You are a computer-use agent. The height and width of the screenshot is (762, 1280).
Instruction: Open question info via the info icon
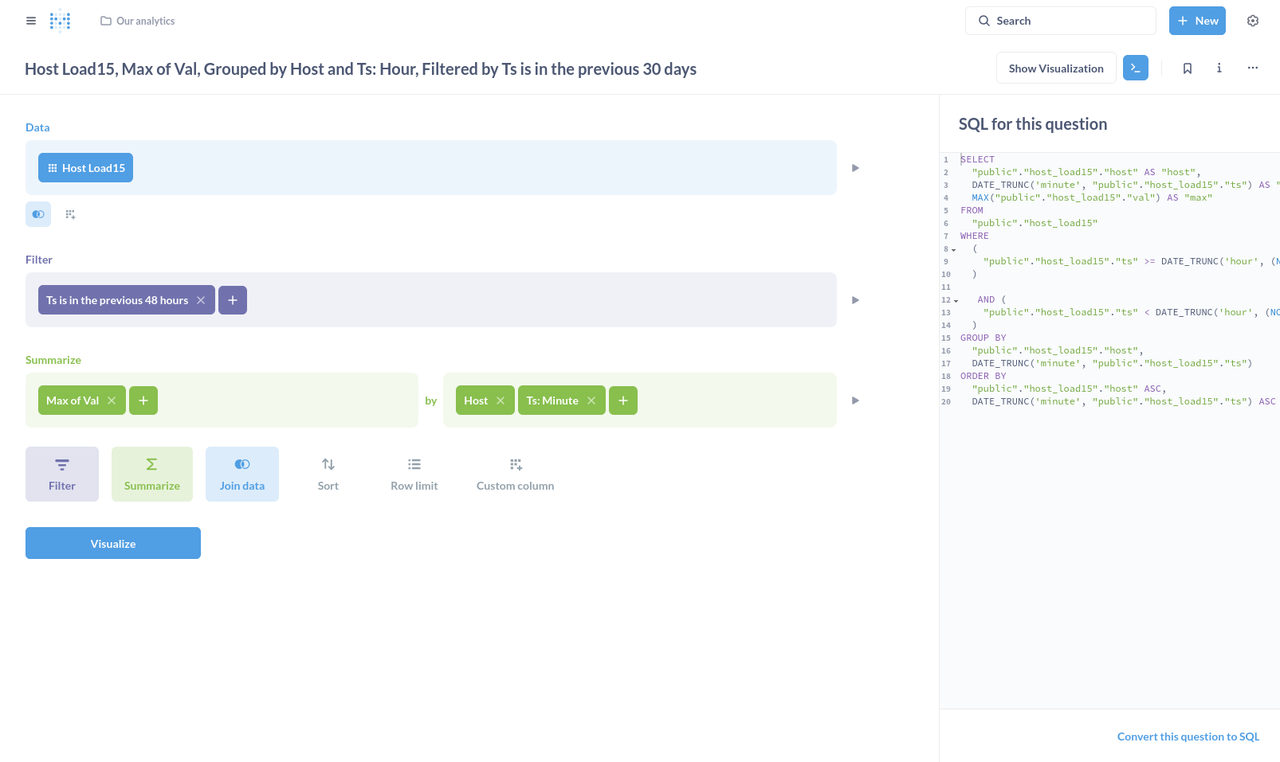1219,67
